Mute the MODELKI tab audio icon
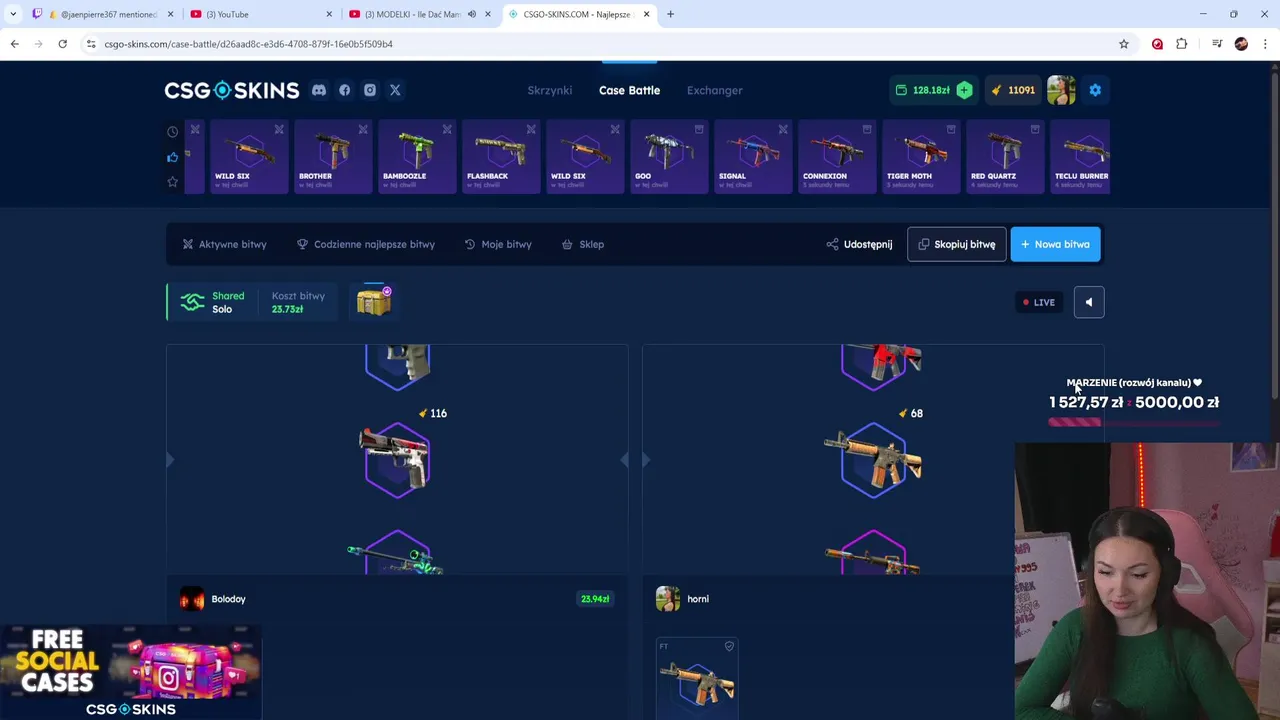1280x720 pixels. (472, 14)
